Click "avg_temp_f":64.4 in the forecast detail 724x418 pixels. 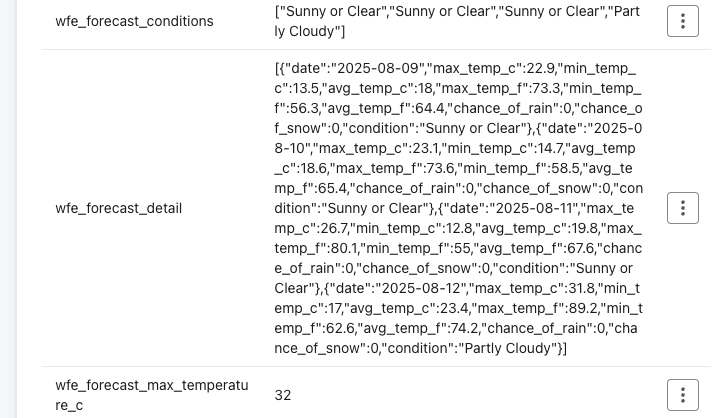coord(383,108)
